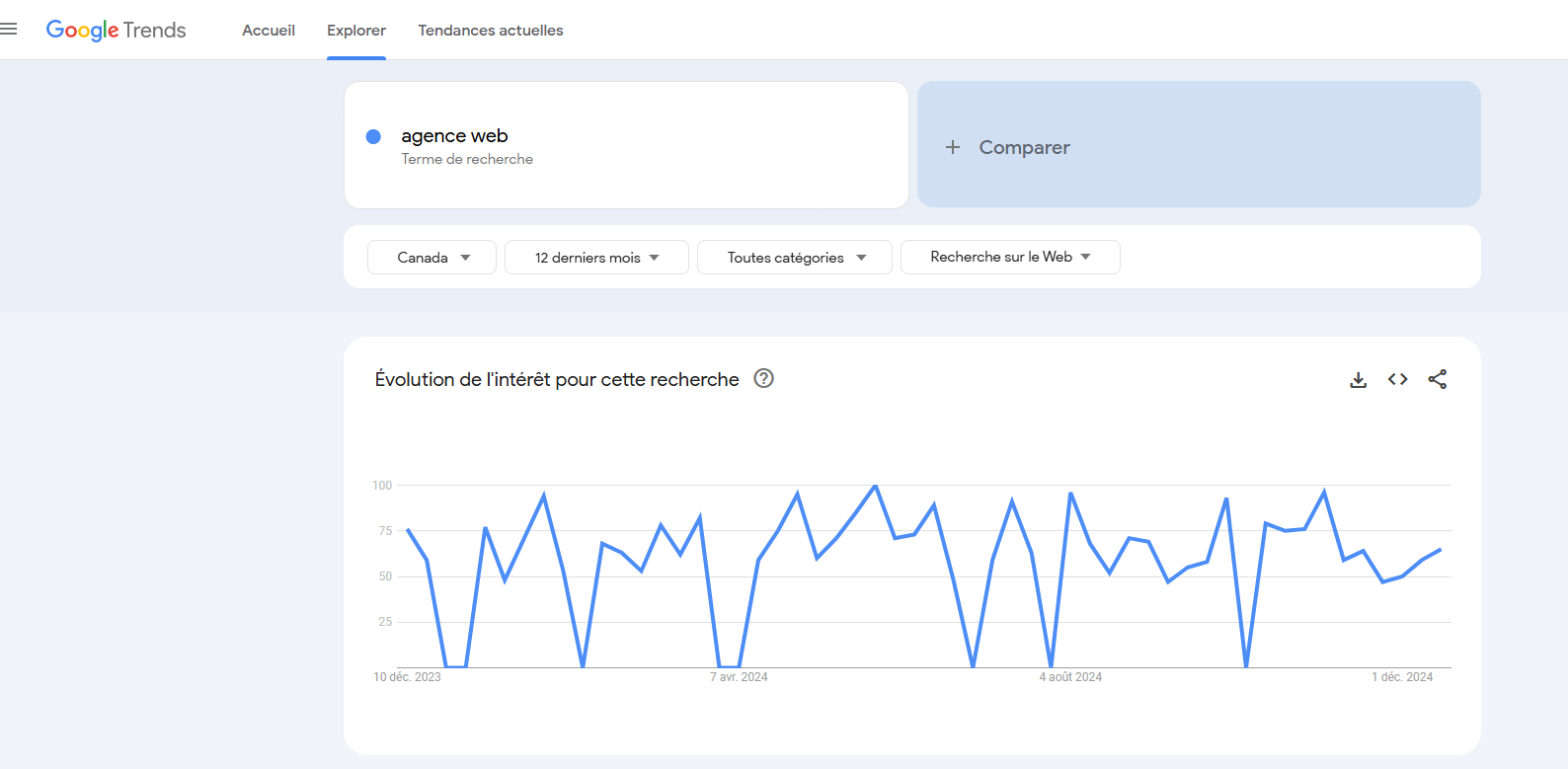This screenshot has height=769, width=1568.
Task: Open help icon beside chart title
Action: point(763,378)
